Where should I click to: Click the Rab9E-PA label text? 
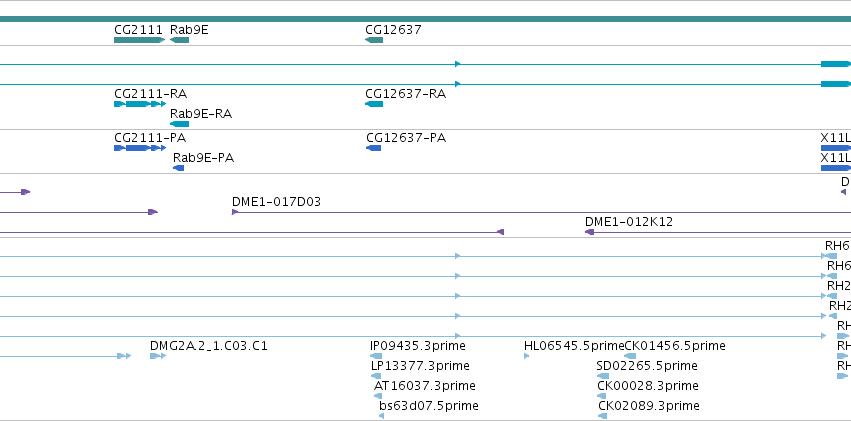click(204, 158)
